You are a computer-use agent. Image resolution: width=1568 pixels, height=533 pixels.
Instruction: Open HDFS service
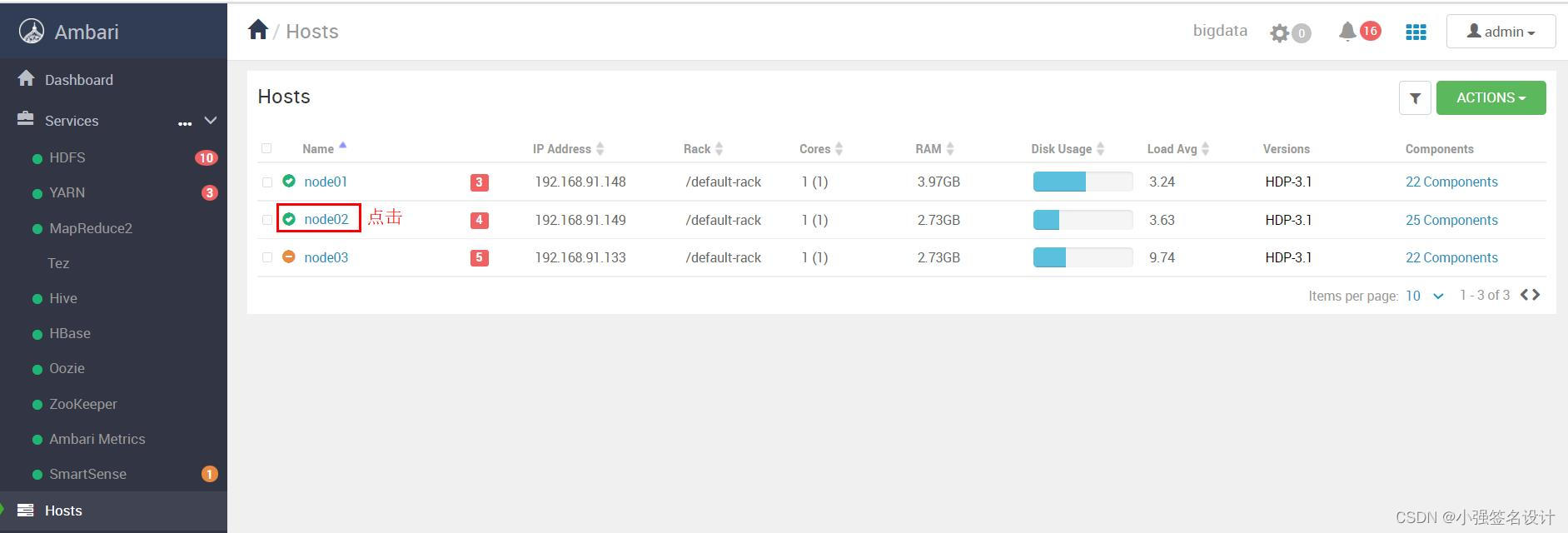[67, 157]
